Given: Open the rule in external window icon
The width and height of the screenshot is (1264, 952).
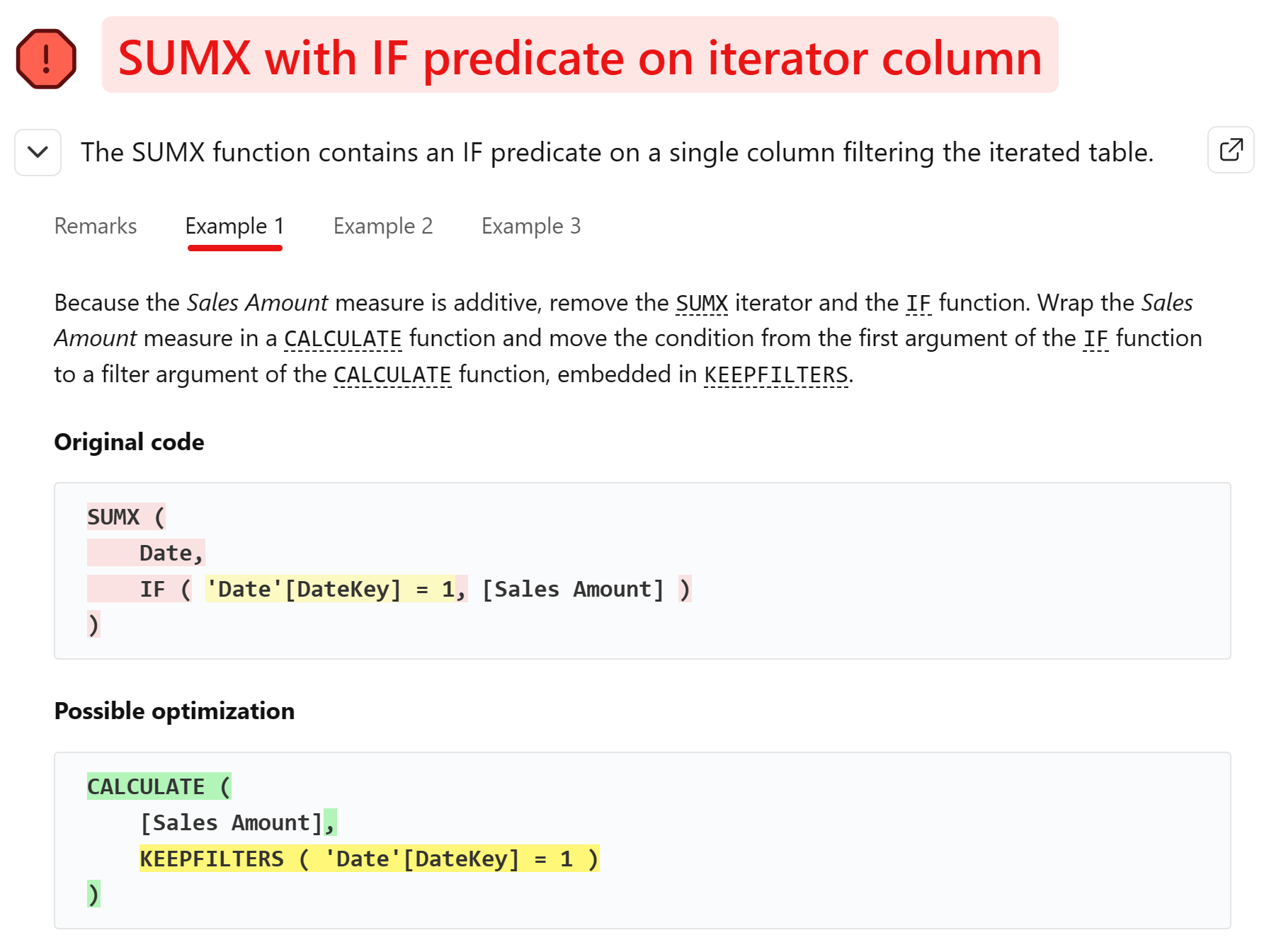Looking at the screenshot, I should tap(1231, 150).
